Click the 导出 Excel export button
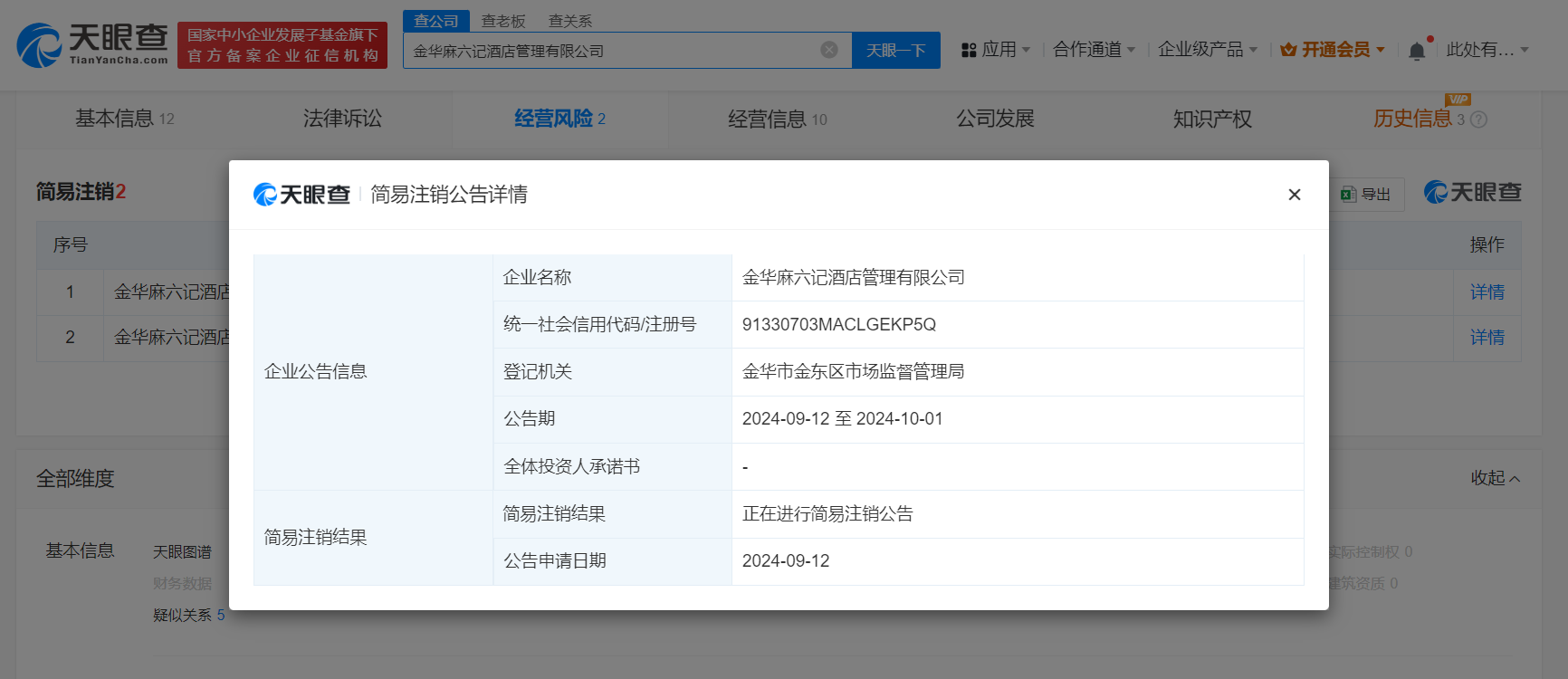Screen dimensions: 1568x679 click(1366, 194)
